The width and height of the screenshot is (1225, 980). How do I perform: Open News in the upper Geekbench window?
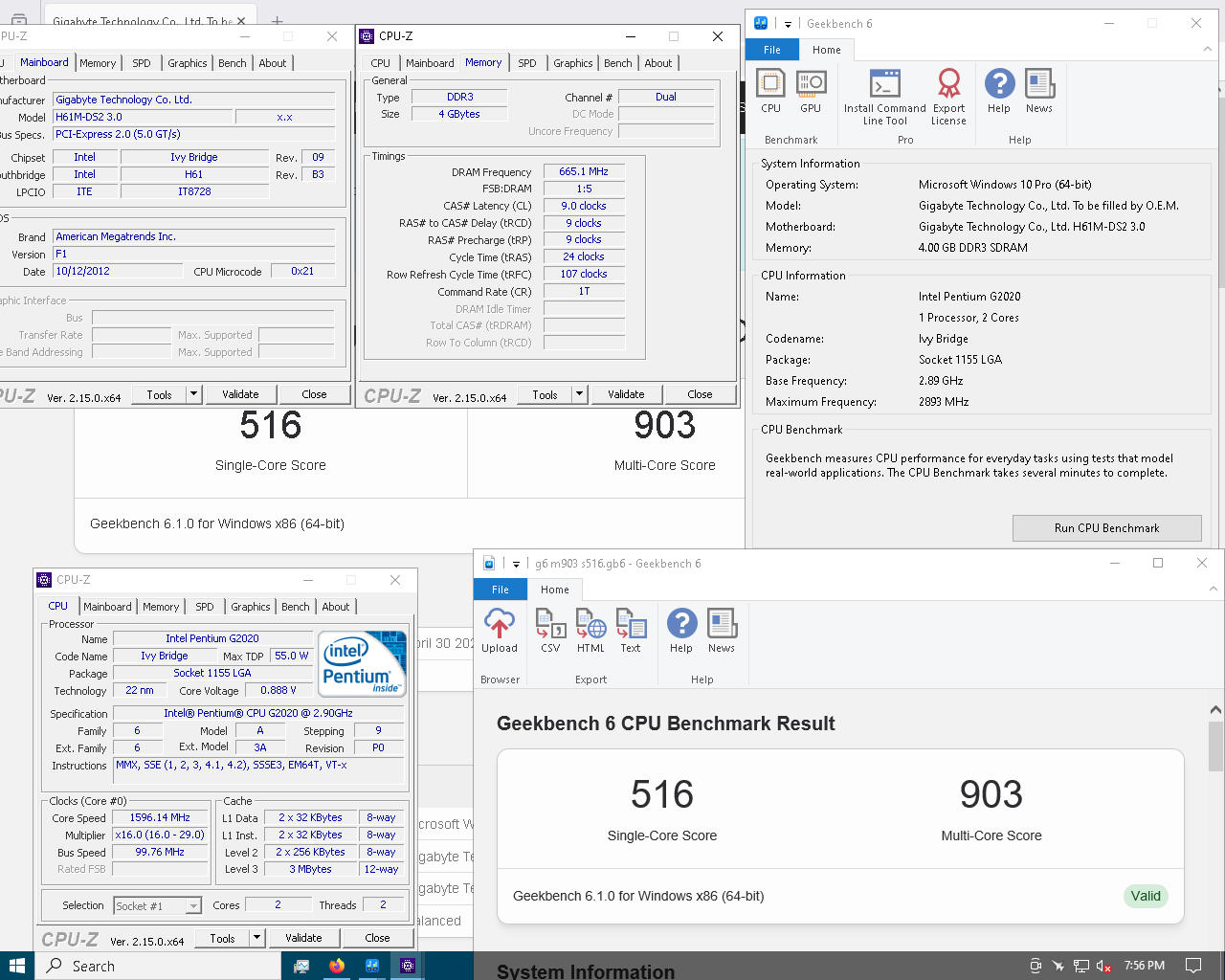[x=1039, y=91]
